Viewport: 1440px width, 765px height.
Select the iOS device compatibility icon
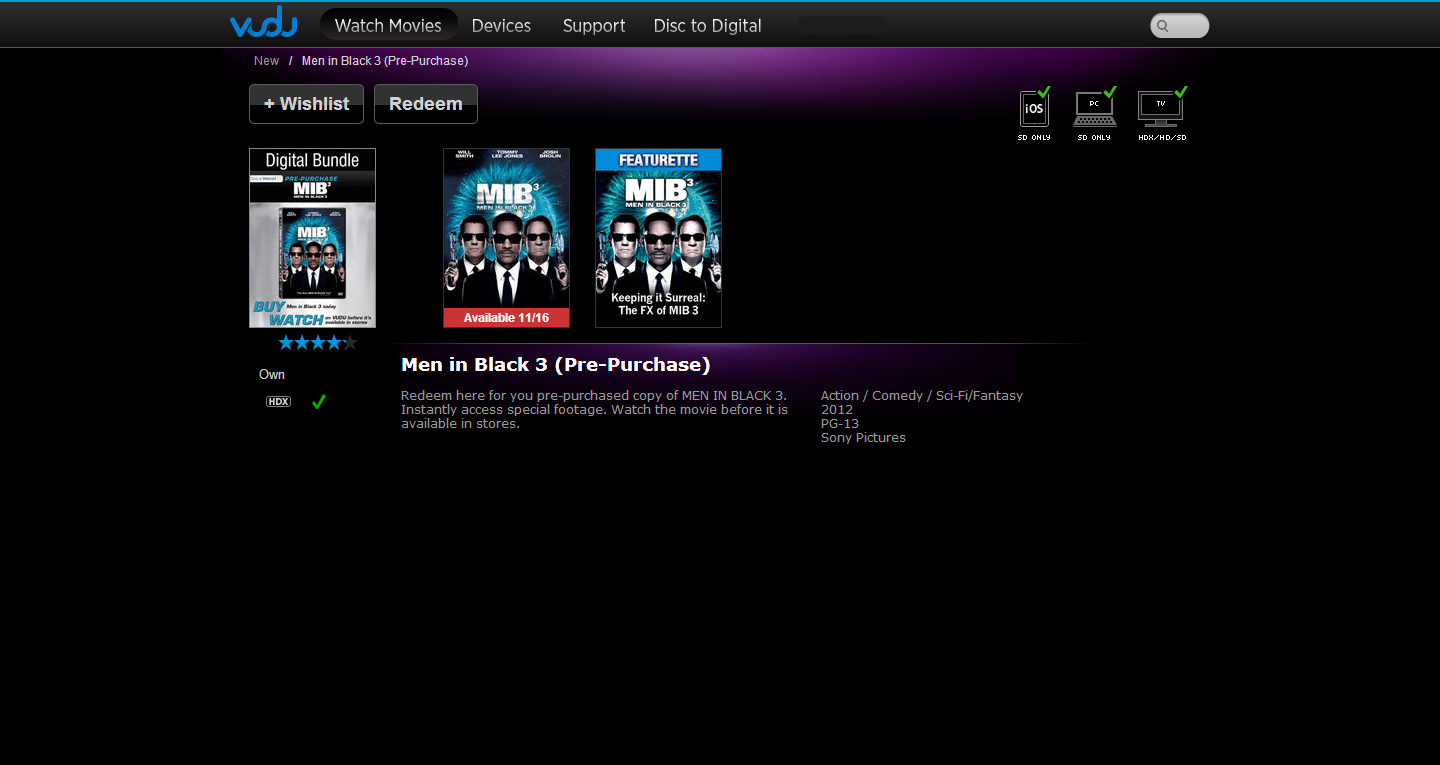click(x=1034, y=108)
